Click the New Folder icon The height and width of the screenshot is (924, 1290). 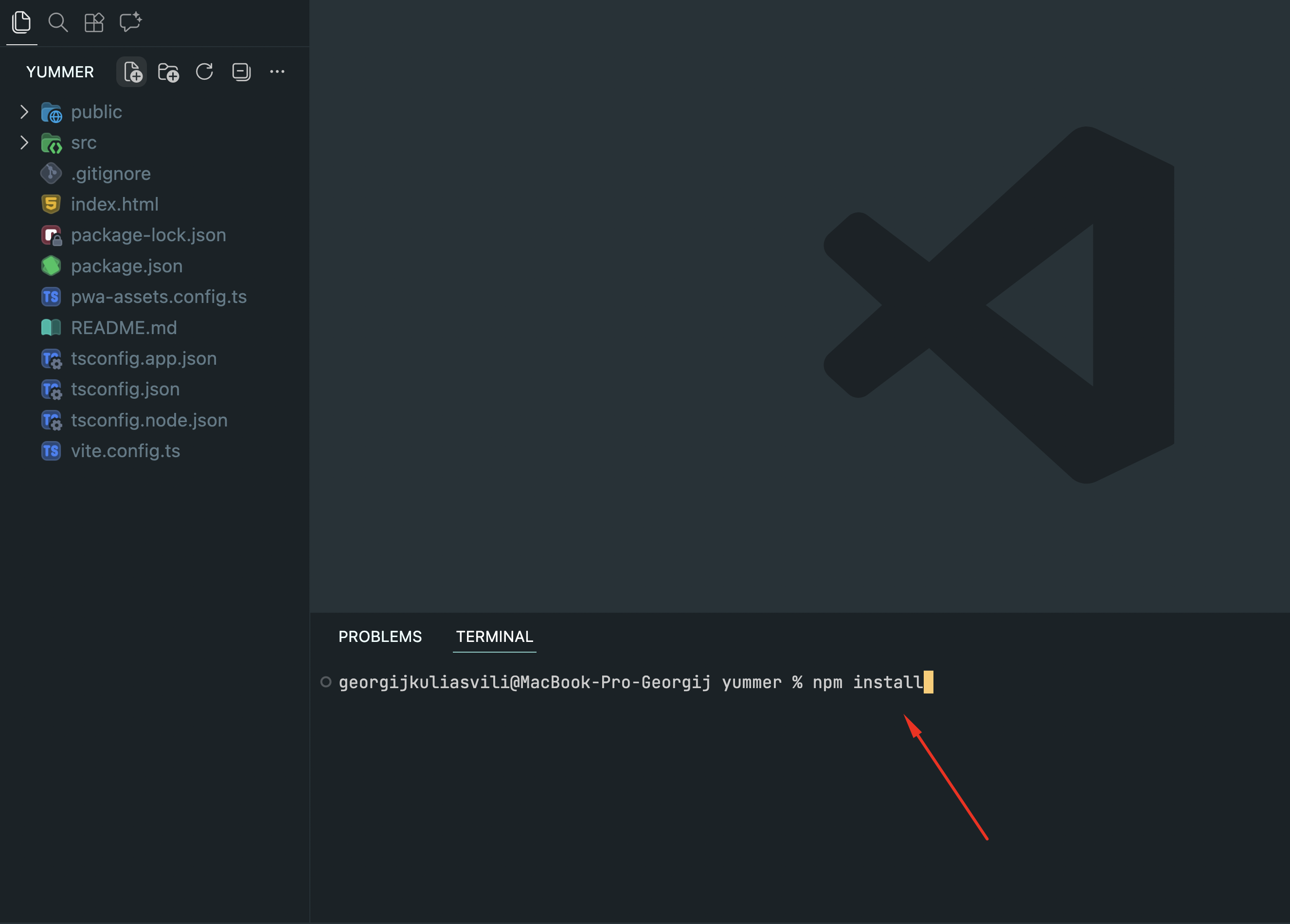pos(168,71)
